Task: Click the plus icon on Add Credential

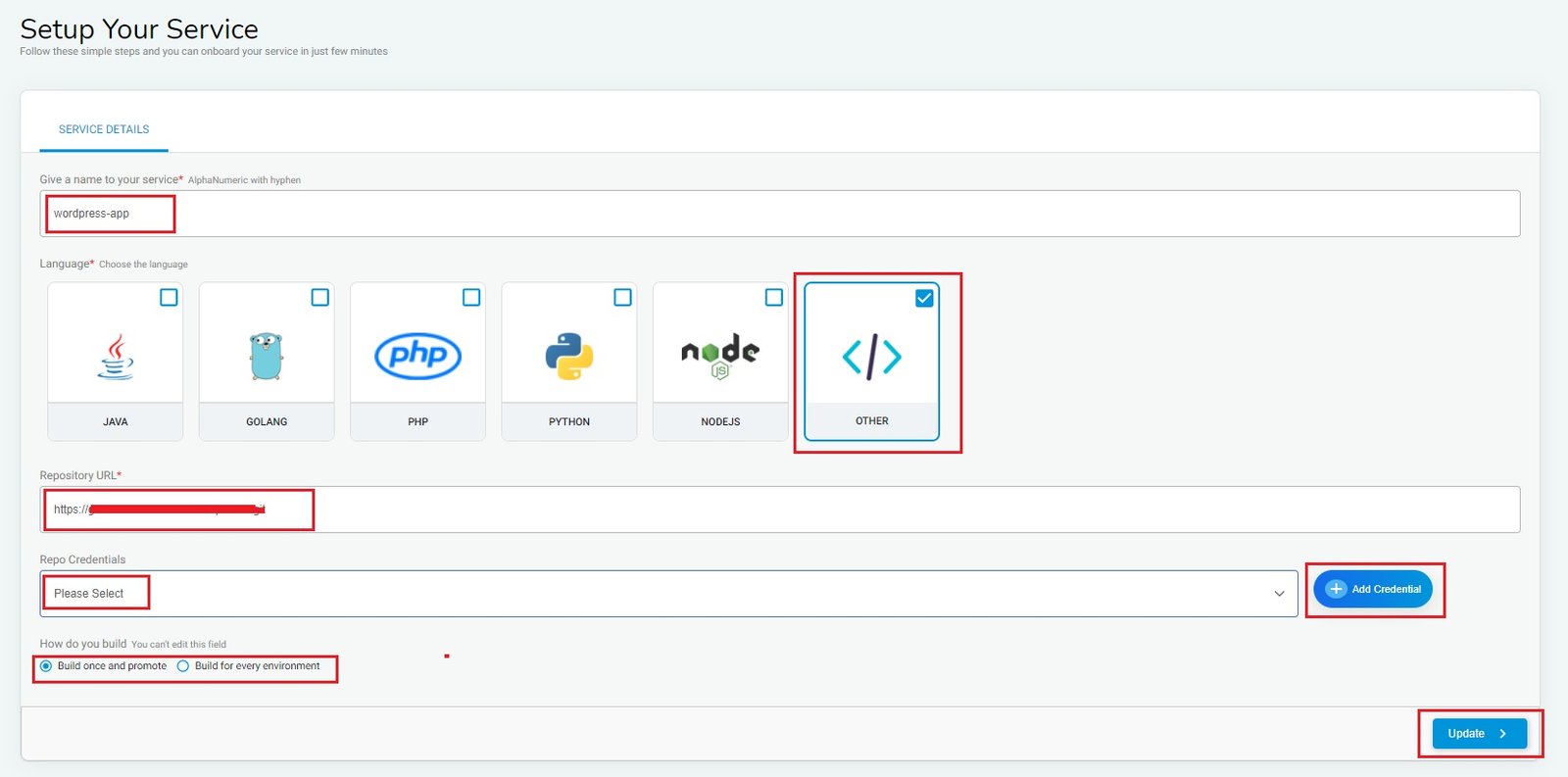Action: (x=1336, y=589)
